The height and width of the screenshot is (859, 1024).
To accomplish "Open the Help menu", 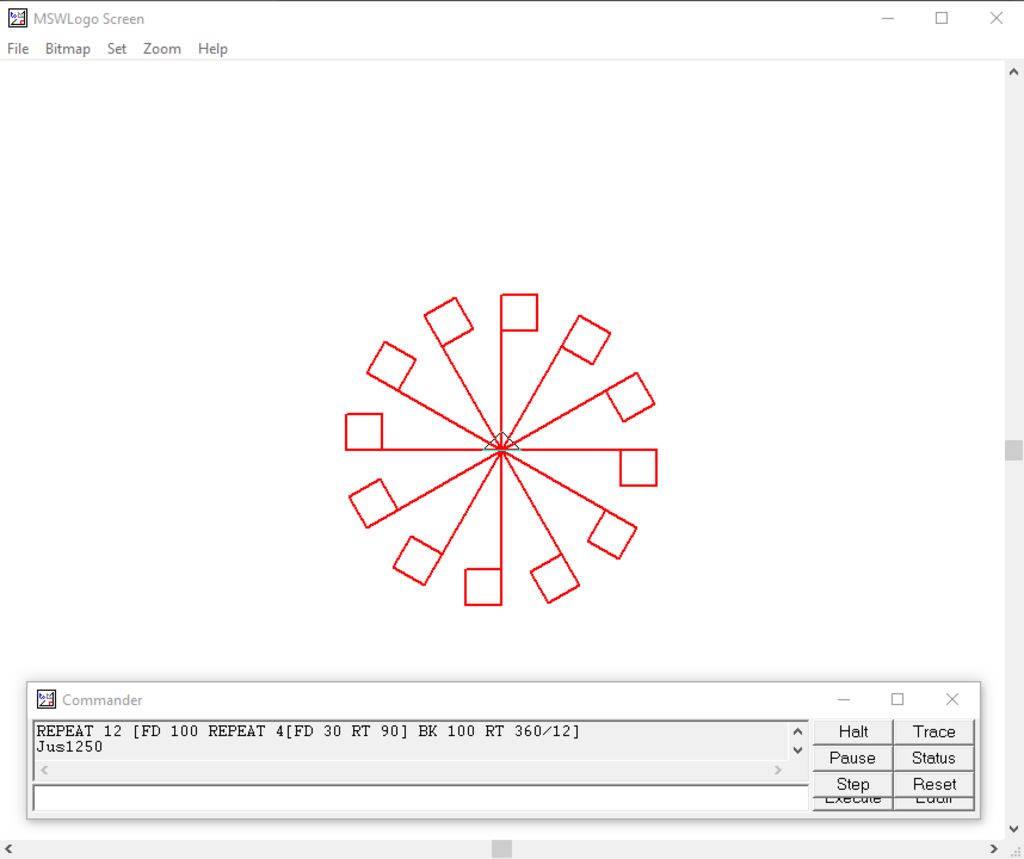I will [x=213, y=48].
